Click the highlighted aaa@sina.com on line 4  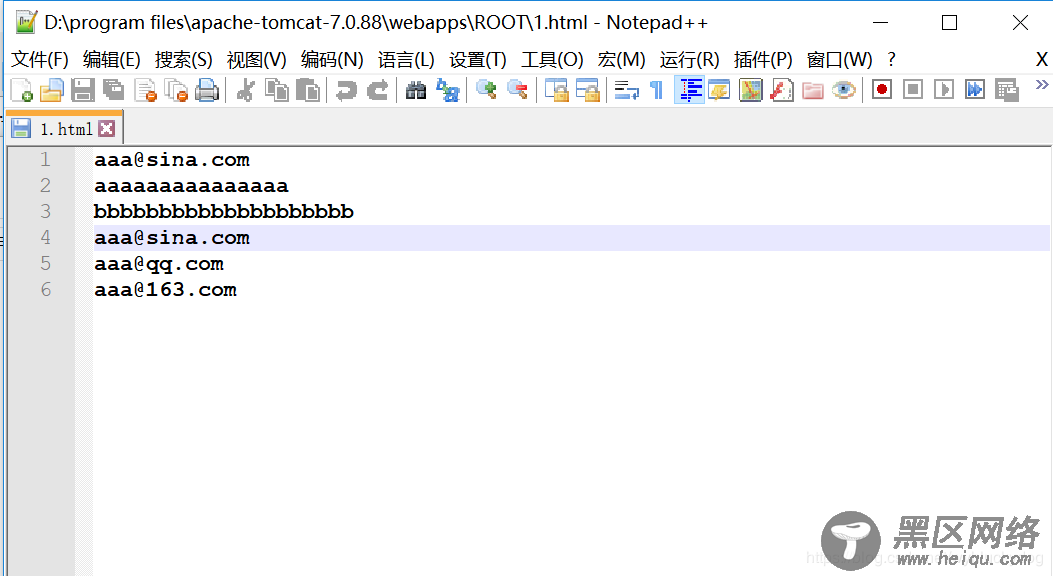172,238
